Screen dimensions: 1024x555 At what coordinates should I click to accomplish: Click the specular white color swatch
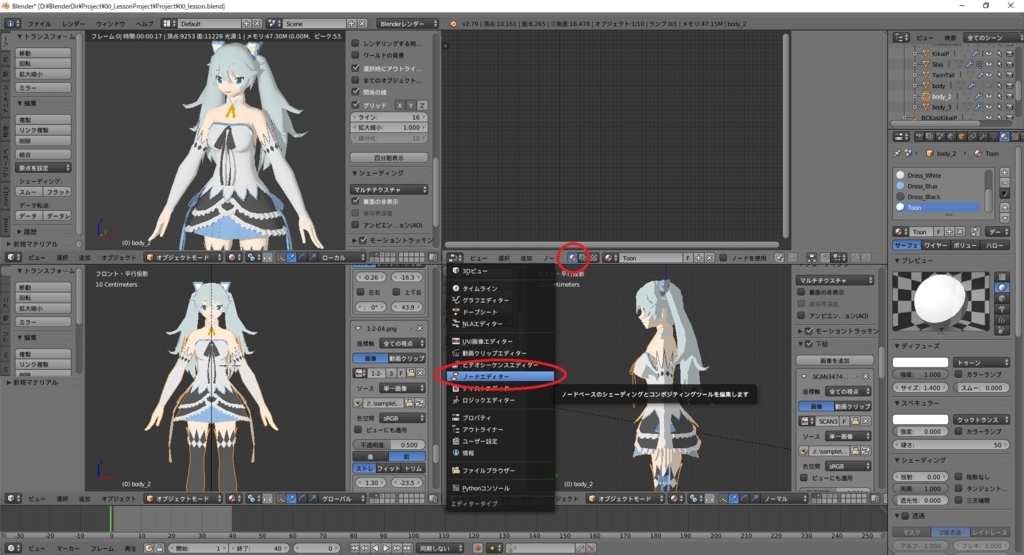[920, 419]
